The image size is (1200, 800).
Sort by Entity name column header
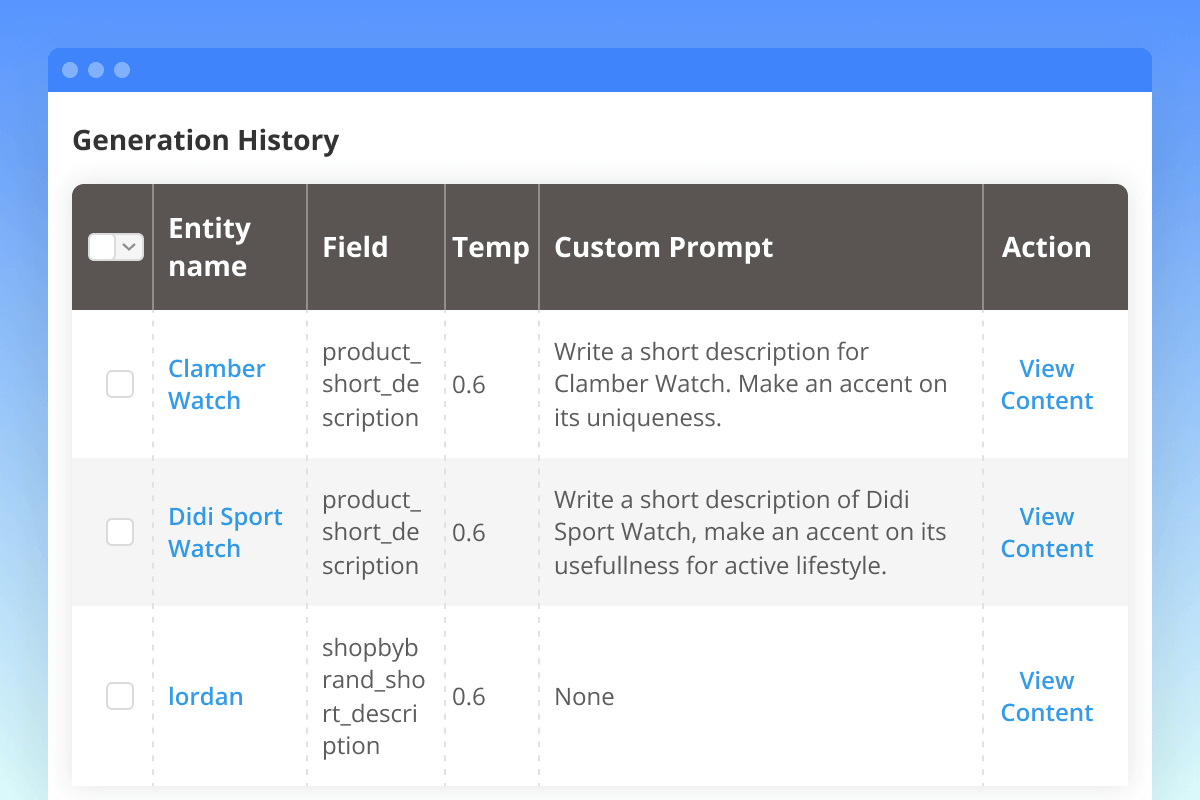[208, 247]
